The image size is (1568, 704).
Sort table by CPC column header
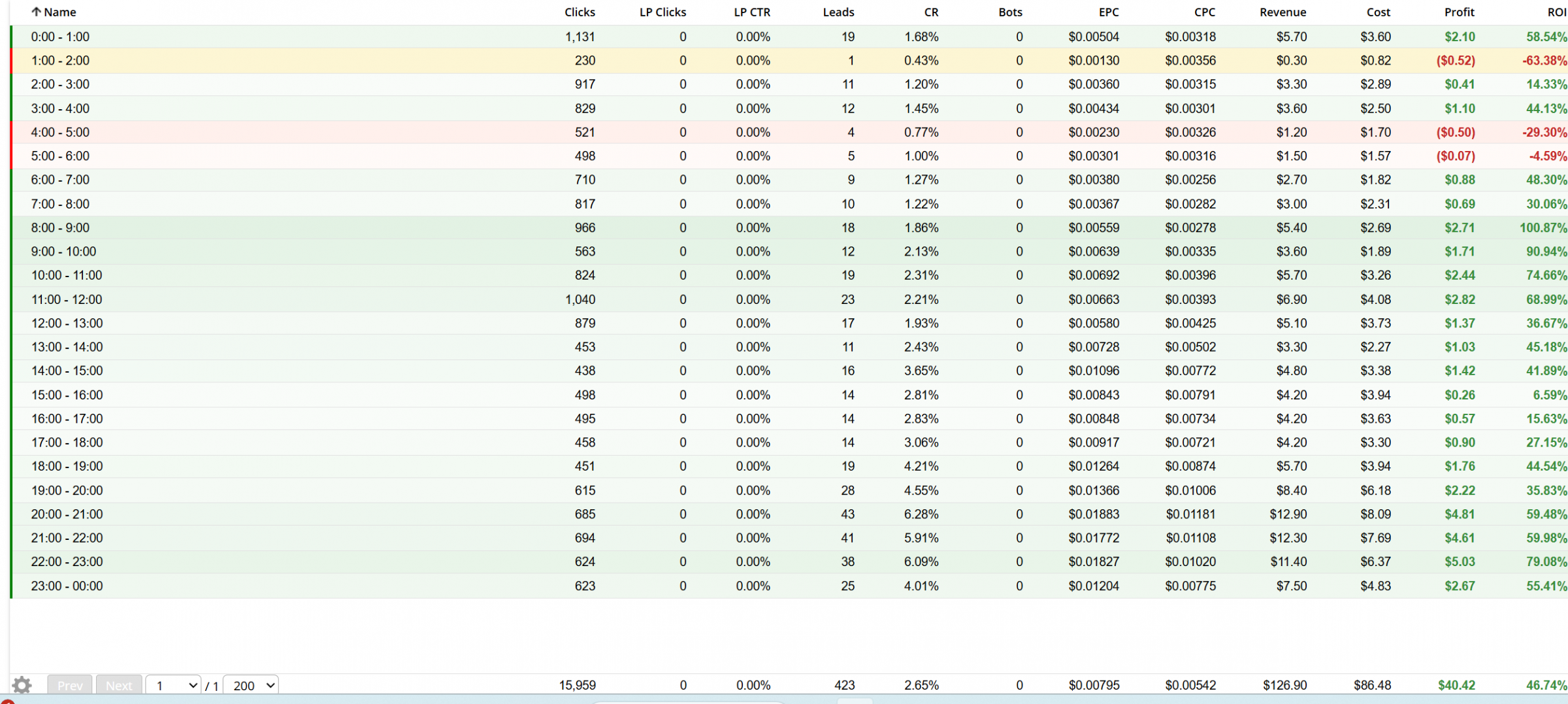click(1205, 12)
